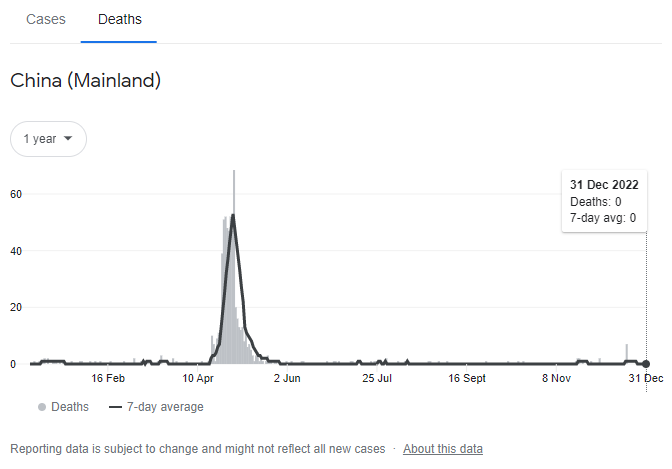The height and width of the screenshot is (469, 672).
Task: Click the 16 Sept axis label
Action: click(467, 378)
